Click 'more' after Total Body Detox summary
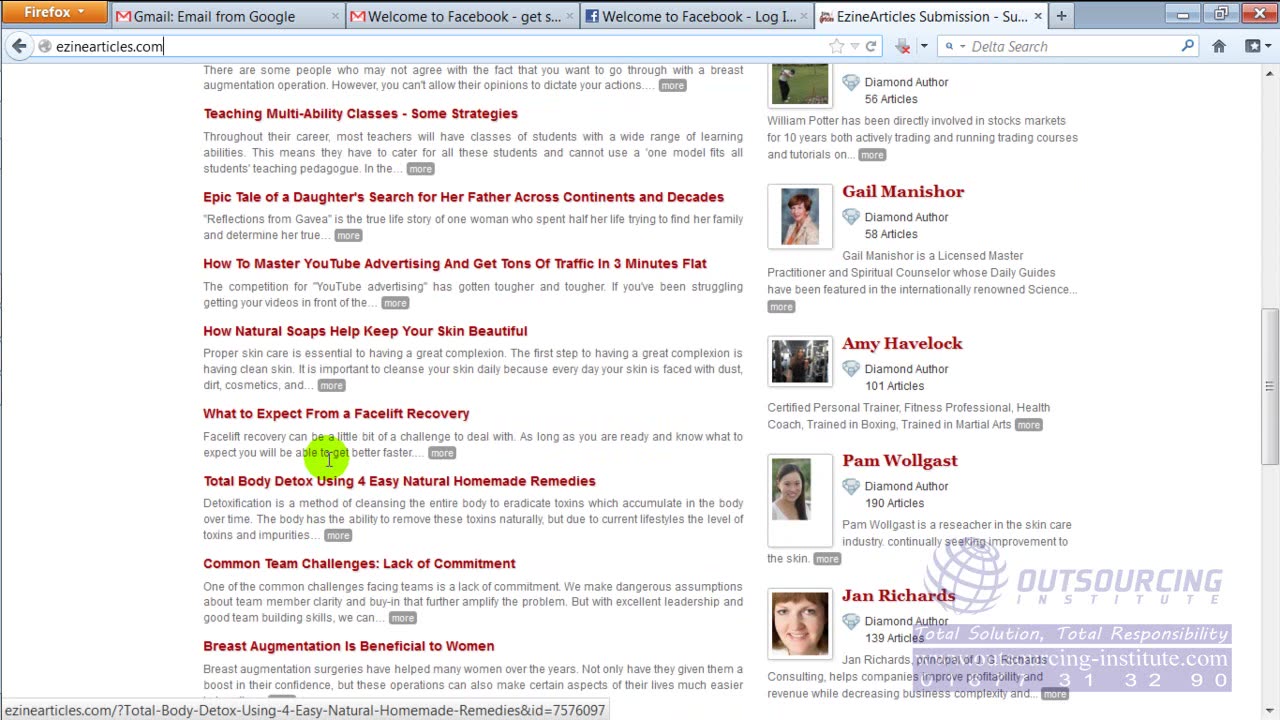 point(338,536)
